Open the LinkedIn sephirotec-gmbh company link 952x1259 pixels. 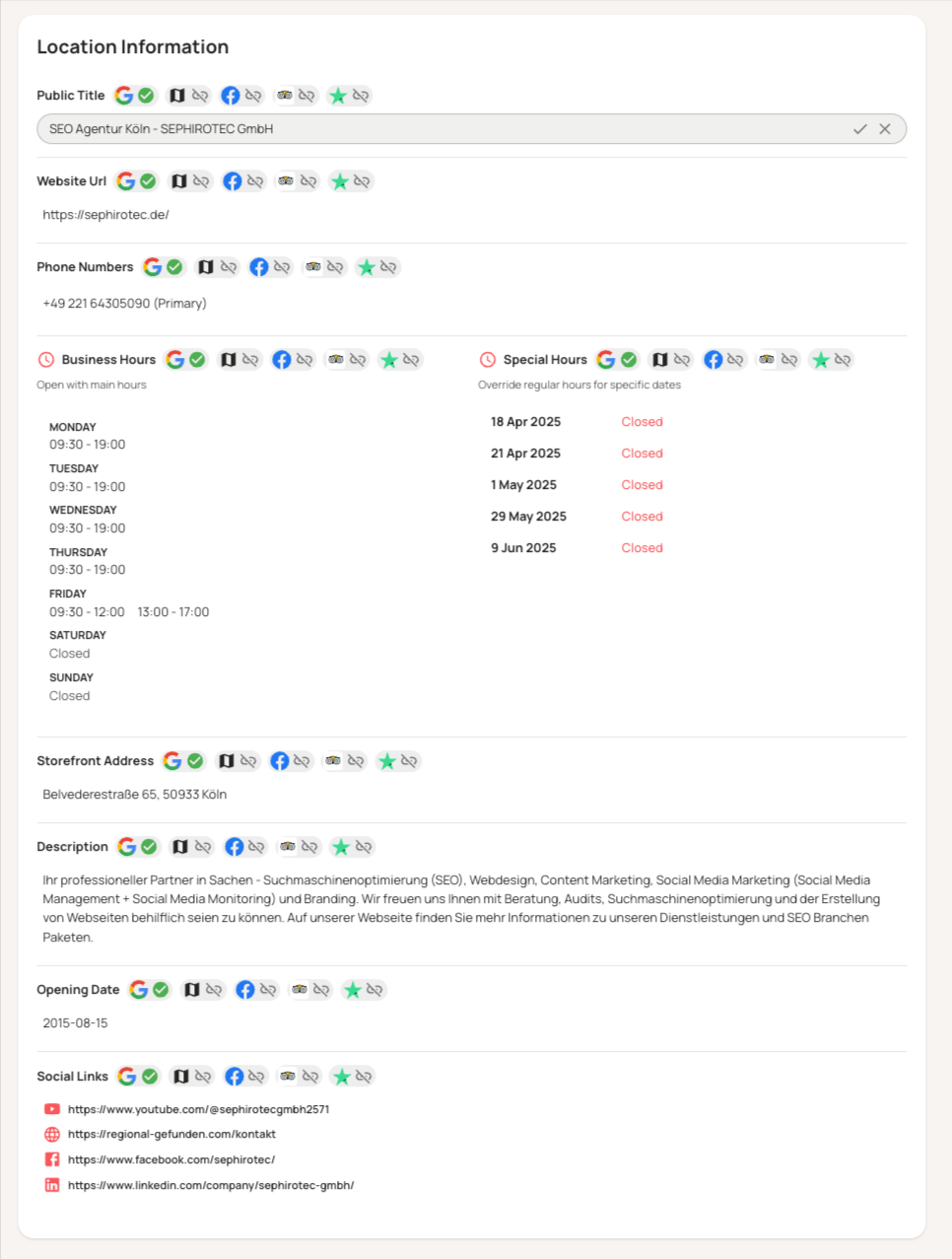coord(211,1186)
